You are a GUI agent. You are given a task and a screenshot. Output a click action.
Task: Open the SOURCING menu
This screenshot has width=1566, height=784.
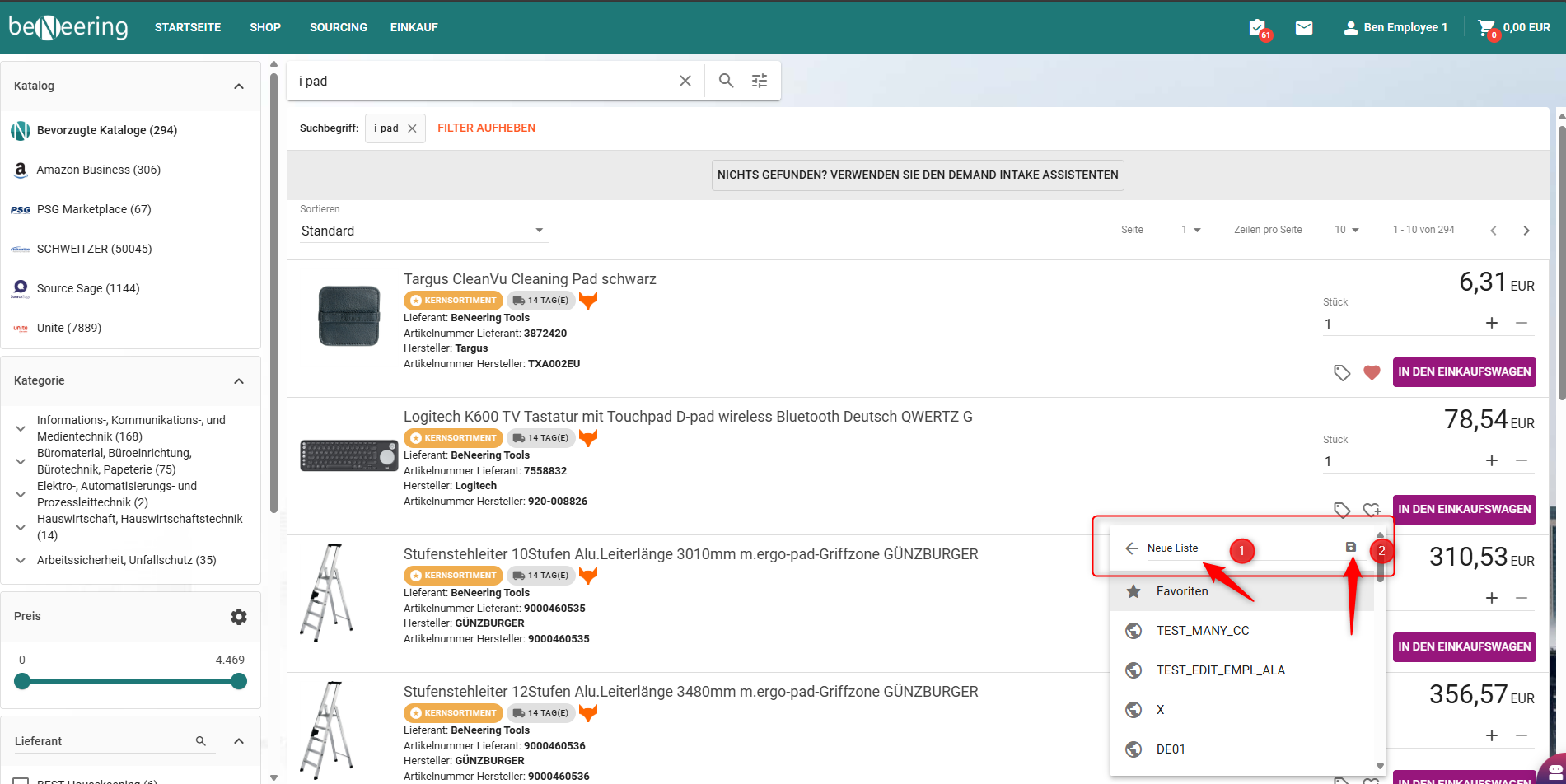339,28
